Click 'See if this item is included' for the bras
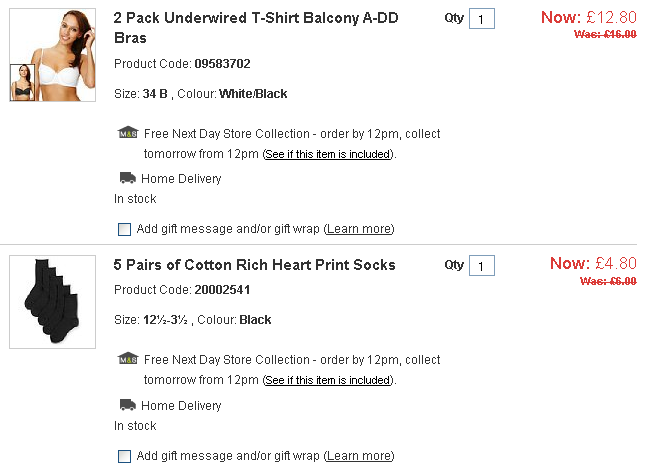Screen dimensions: 648x470 (328, 155)
